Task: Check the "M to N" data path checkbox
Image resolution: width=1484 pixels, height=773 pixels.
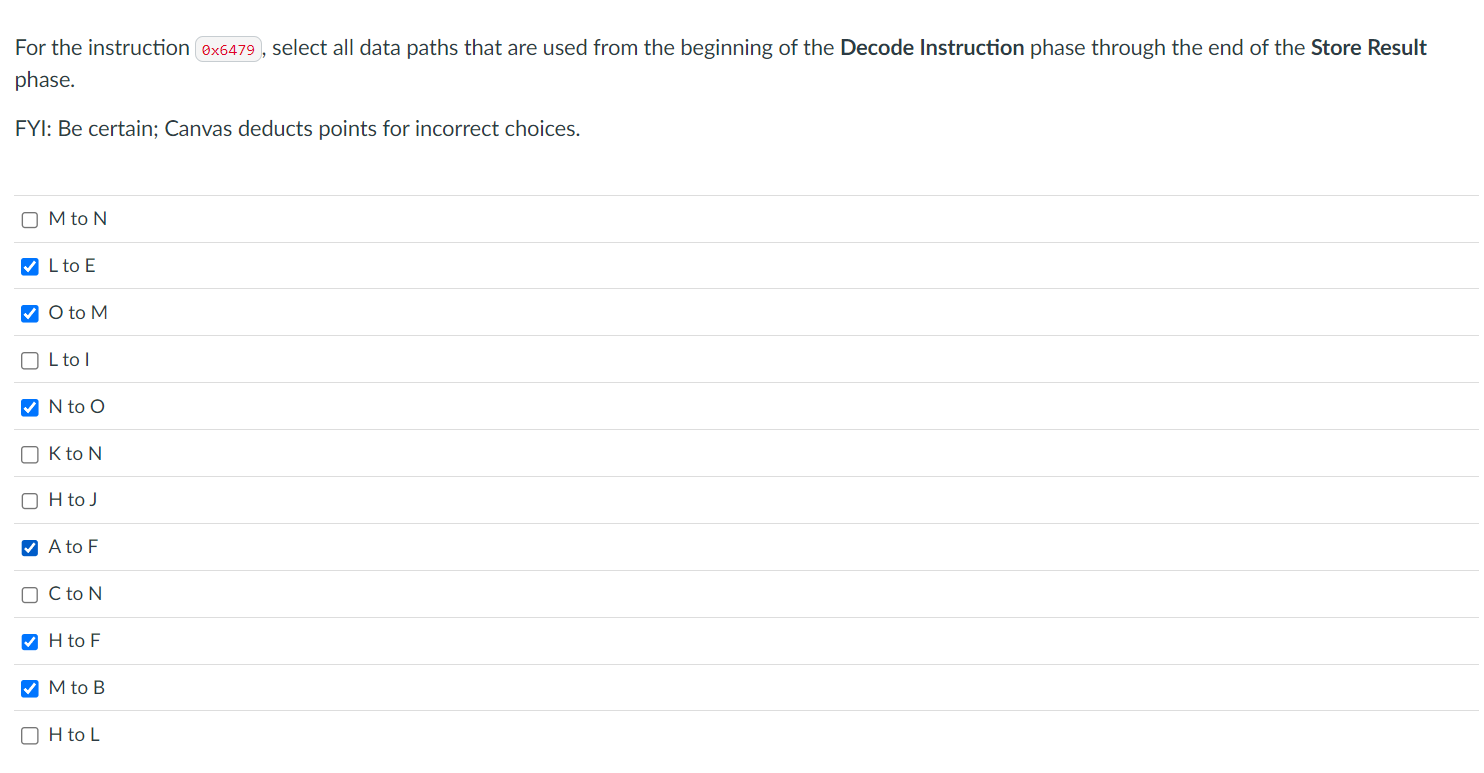Action: click(x=29, y=219)
